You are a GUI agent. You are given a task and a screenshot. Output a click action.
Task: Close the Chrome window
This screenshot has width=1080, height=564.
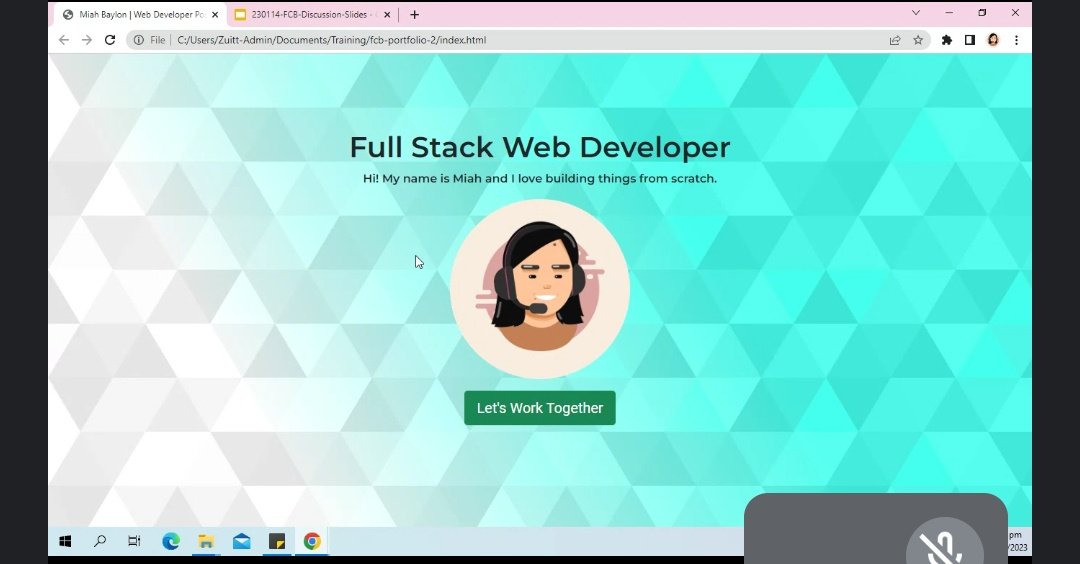point(1015,12)
